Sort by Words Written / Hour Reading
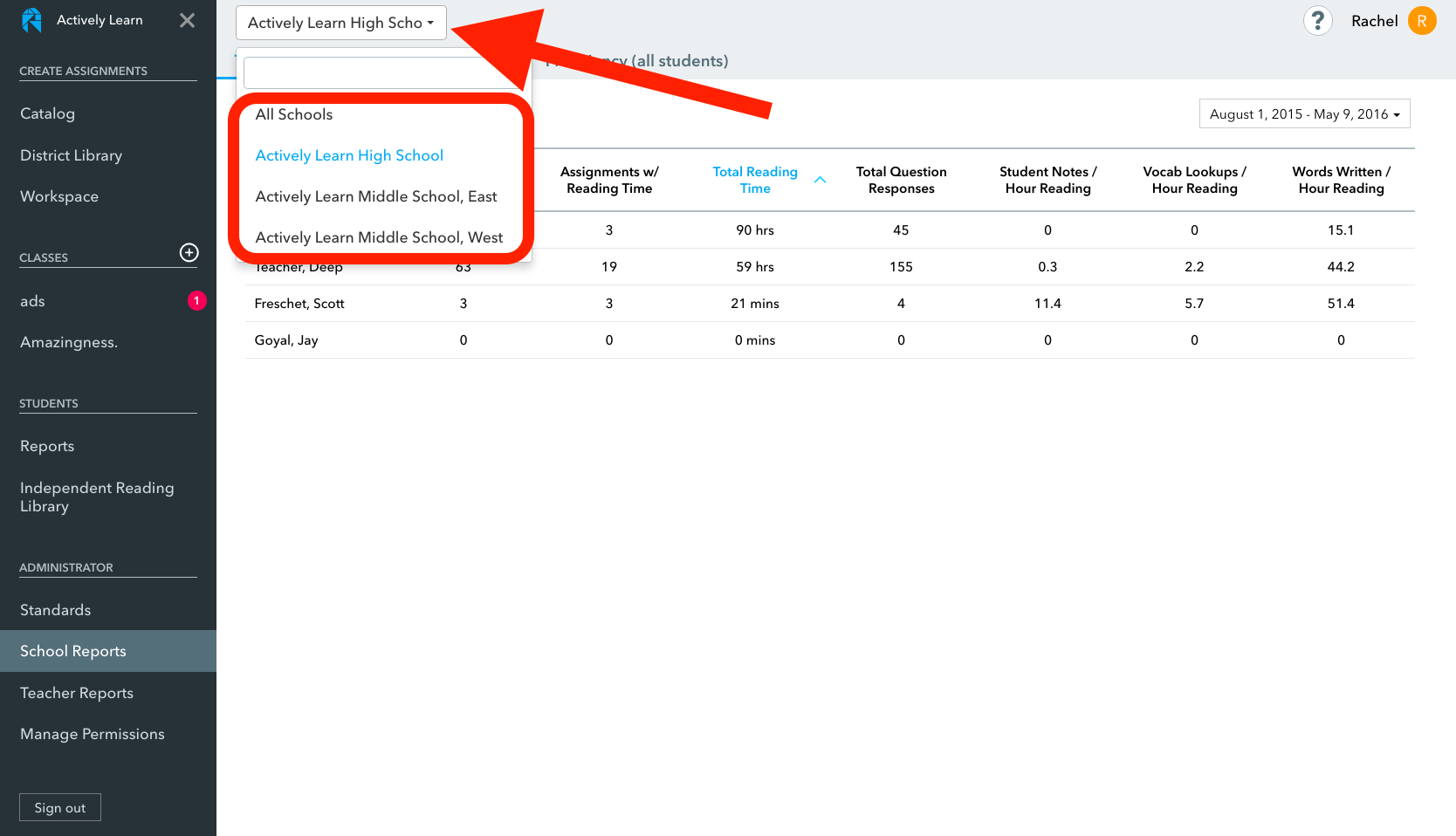 tap(1341, 180)
